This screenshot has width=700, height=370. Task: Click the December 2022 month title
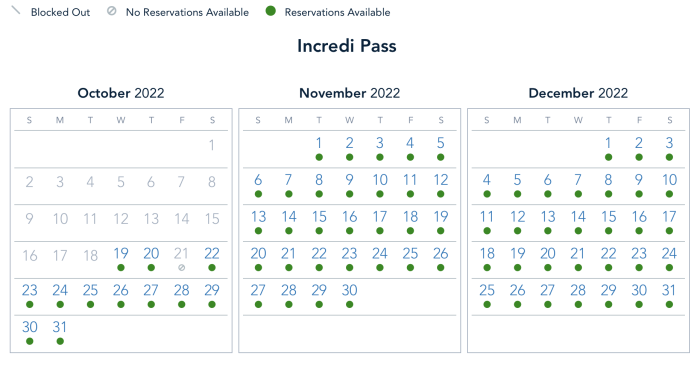pyautogui.click(x=578, y=93)
